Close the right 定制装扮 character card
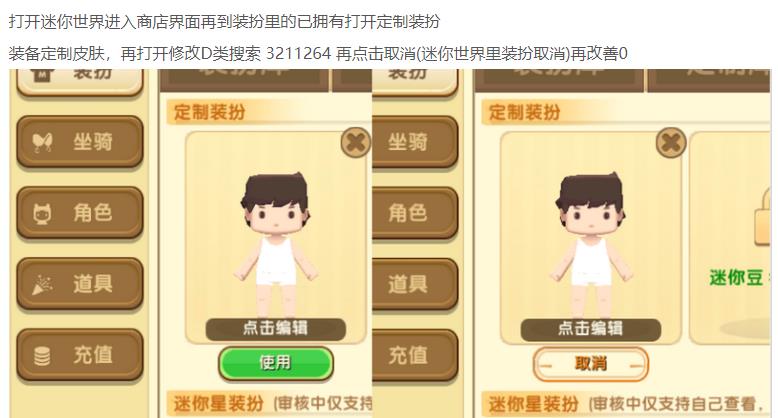Screen dimensions: 778x418 (671, 143)
